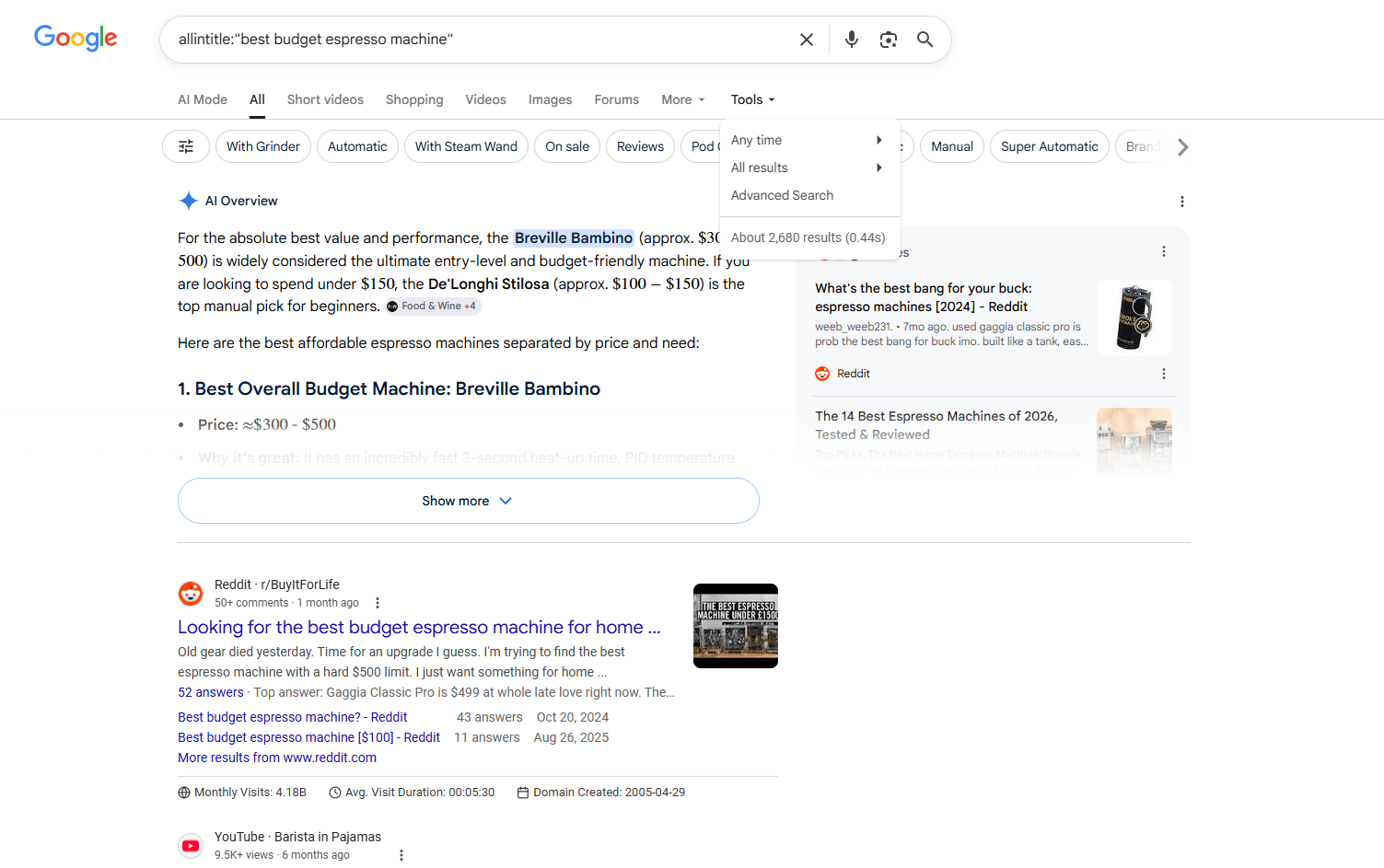Screen dimensions: 1384x868
Task: Select the All results tab
Action: (257, 99)
